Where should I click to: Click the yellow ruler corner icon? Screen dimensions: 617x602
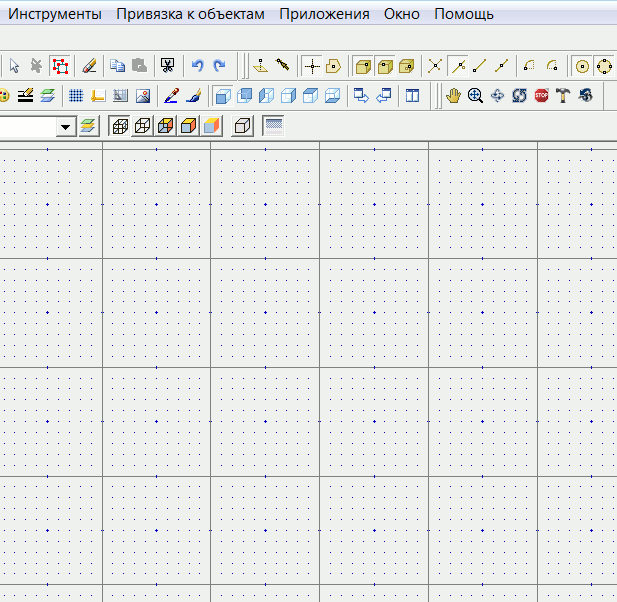tap(98, 96)
